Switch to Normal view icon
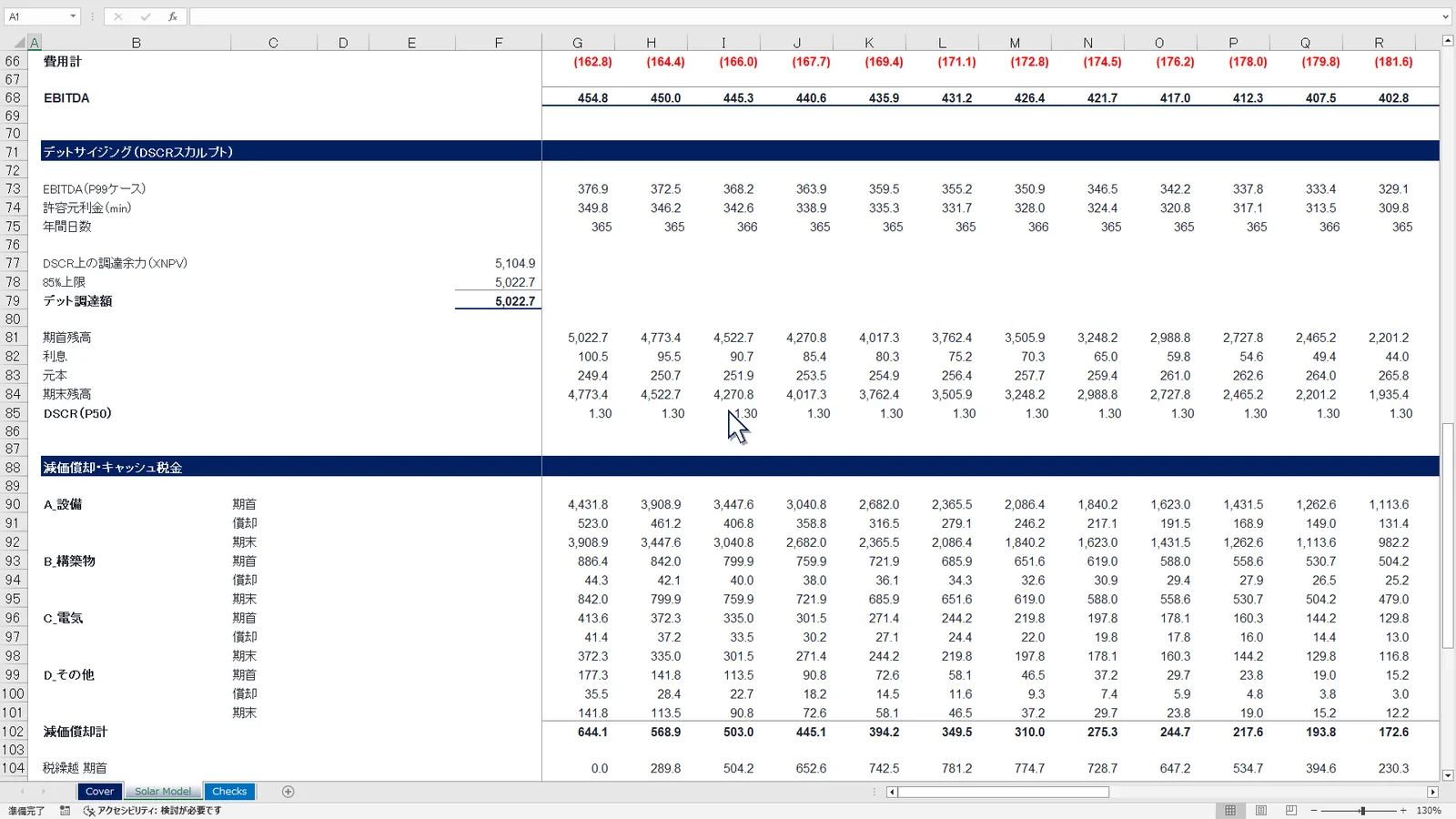Viewport: 1456px width, 819px height. click(x=1230, y=810)
